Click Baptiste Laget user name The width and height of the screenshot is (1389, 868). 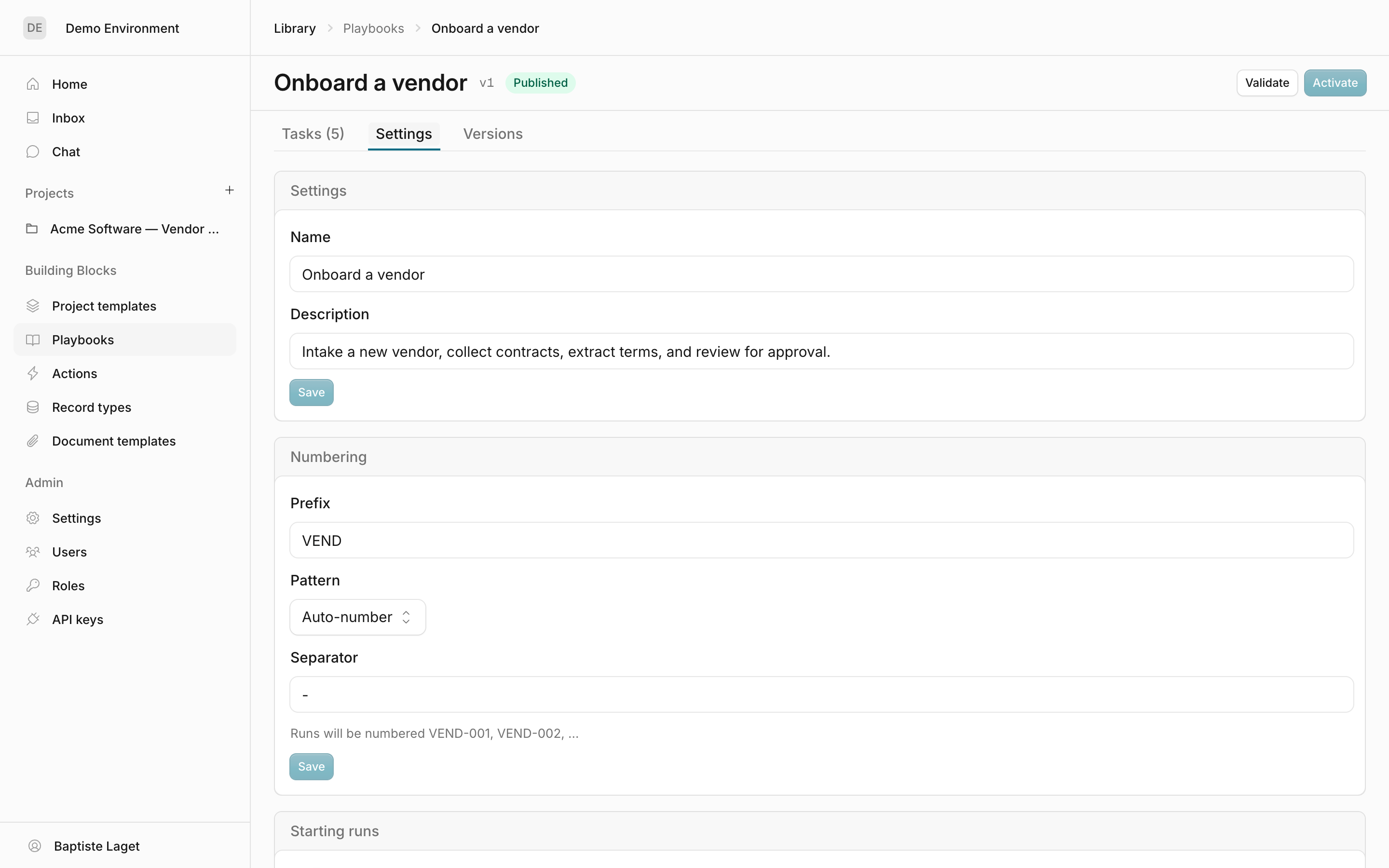tap(96, 846)
